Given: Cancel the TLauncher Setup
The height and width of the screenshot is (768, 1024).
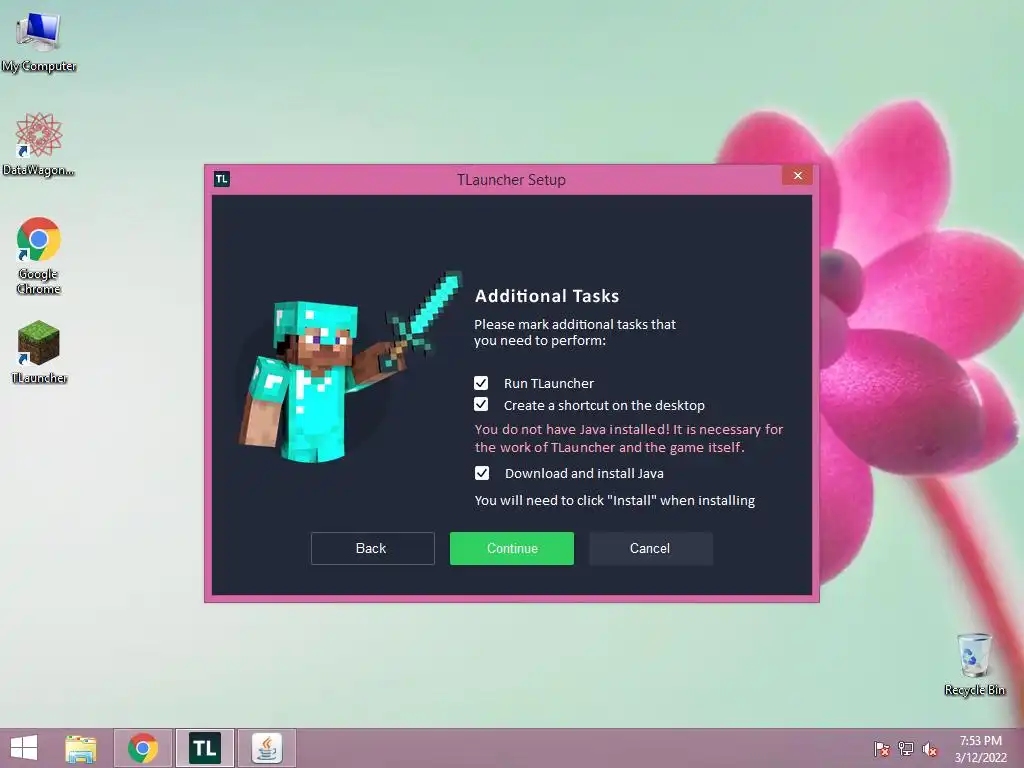Looking at the screenshot, I should pyautogui.click(x=650, y=548).
